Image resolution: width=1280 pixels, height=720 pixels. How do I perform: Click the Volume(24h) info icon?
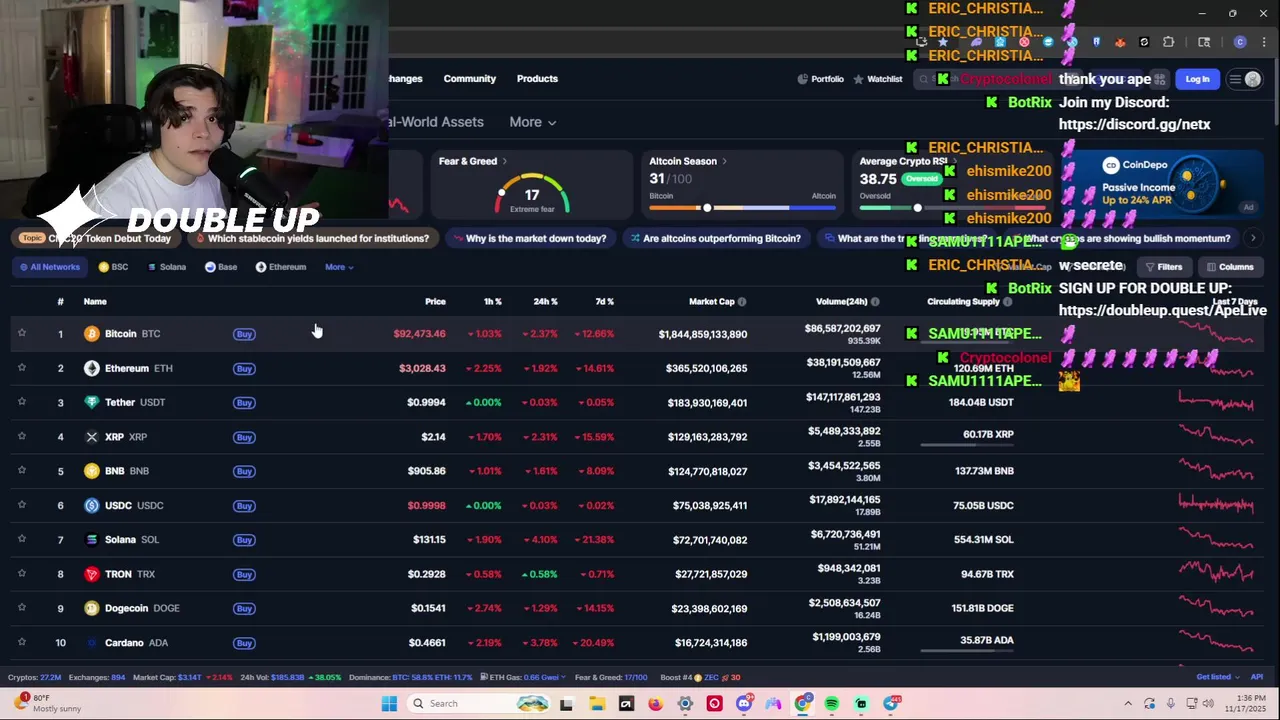pos(875,301)
